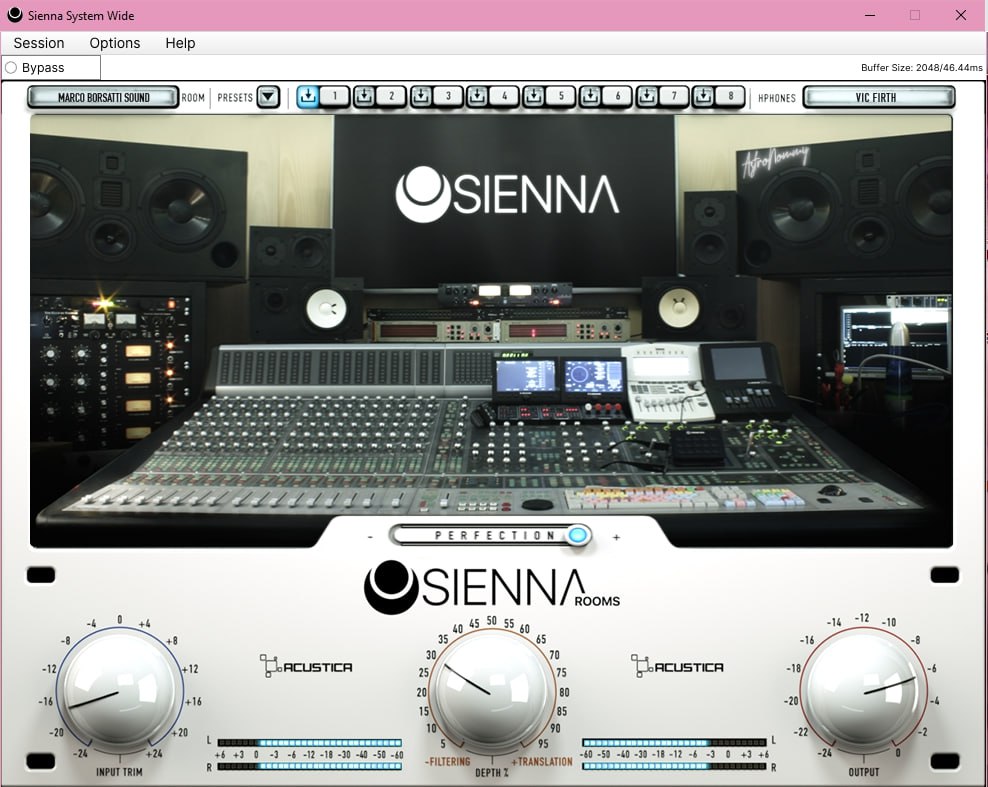
Task: Click the save-to-slot 2 download icon
Action: (364, 96)
